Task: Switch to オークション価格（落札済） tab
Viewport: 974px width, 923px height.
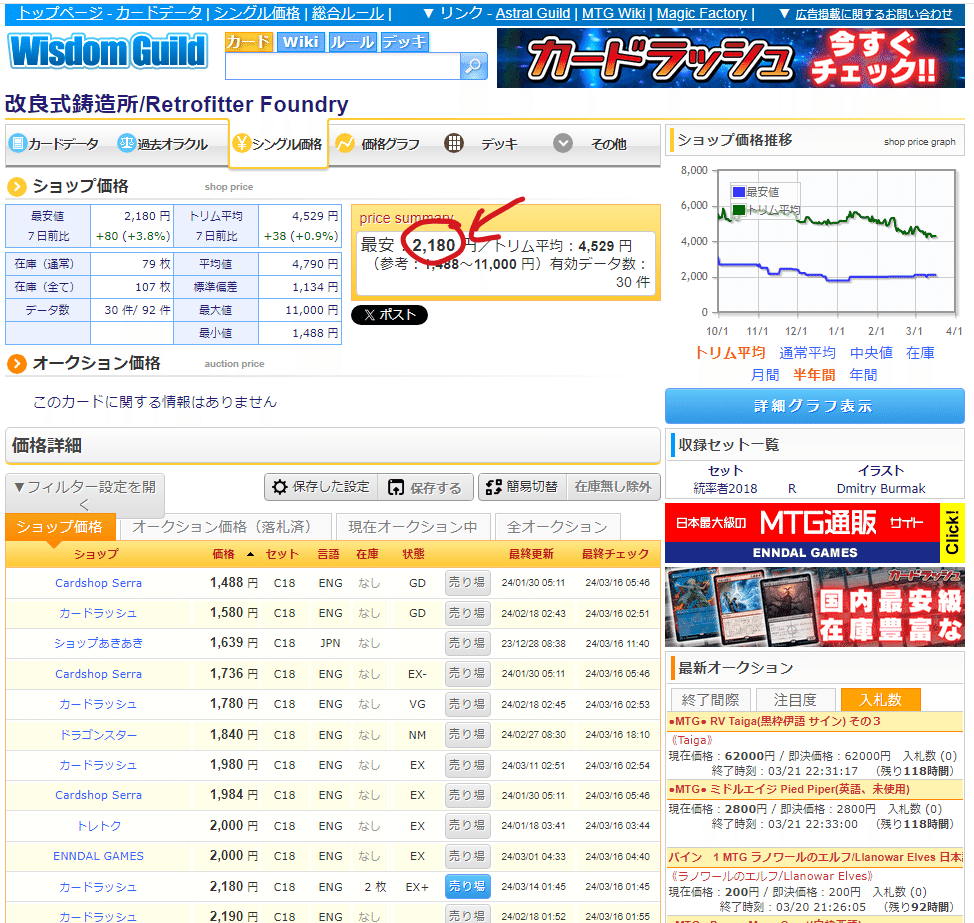Action: (x=224, y=527)
